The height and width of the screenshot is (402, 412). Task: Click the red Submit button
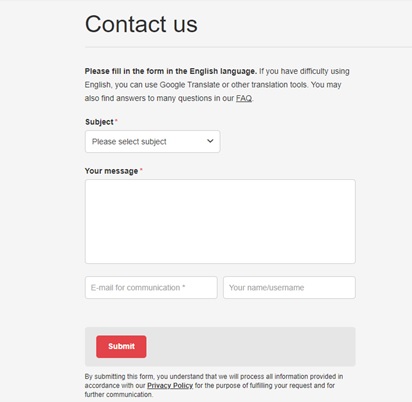click(121, 347)
